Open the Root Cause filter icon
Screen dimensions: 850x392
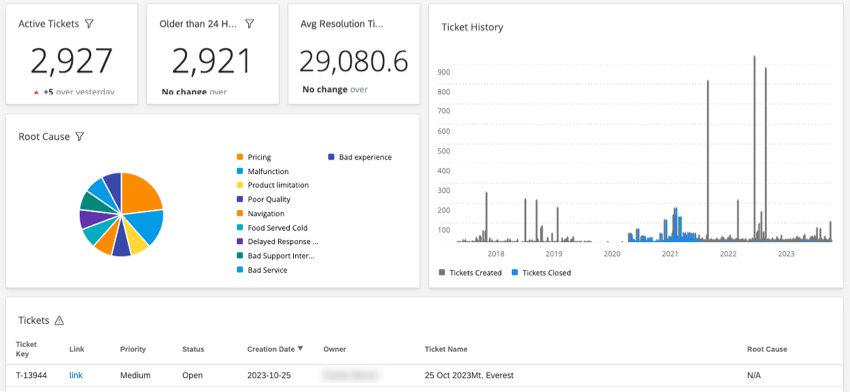pyautogui.click(x=80, y=137)
